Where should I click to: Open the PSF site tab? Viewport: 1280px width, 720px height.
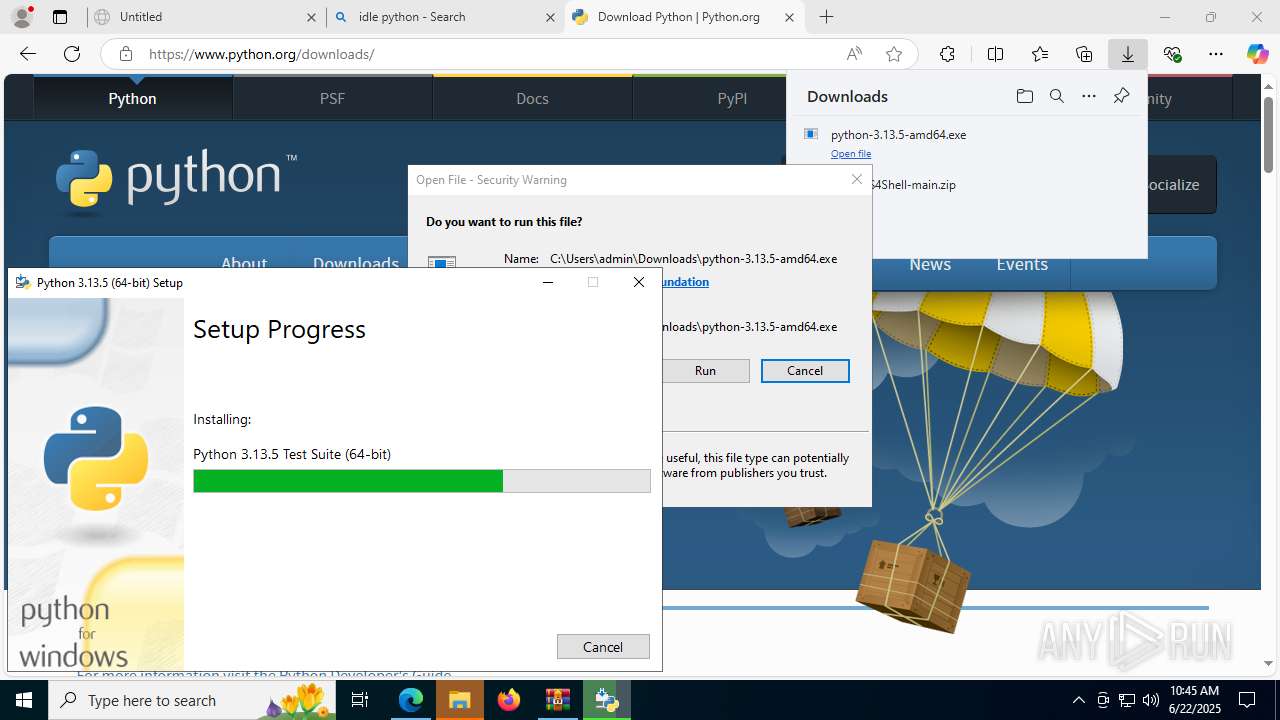pos(332,98)
